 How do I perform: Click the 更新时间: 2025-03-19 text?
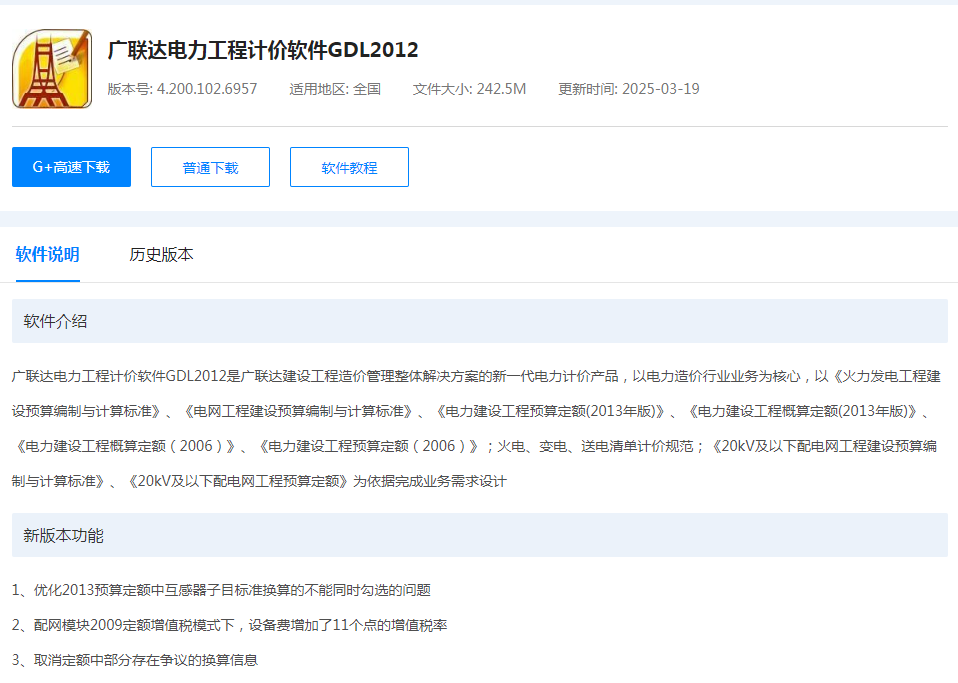629,89
